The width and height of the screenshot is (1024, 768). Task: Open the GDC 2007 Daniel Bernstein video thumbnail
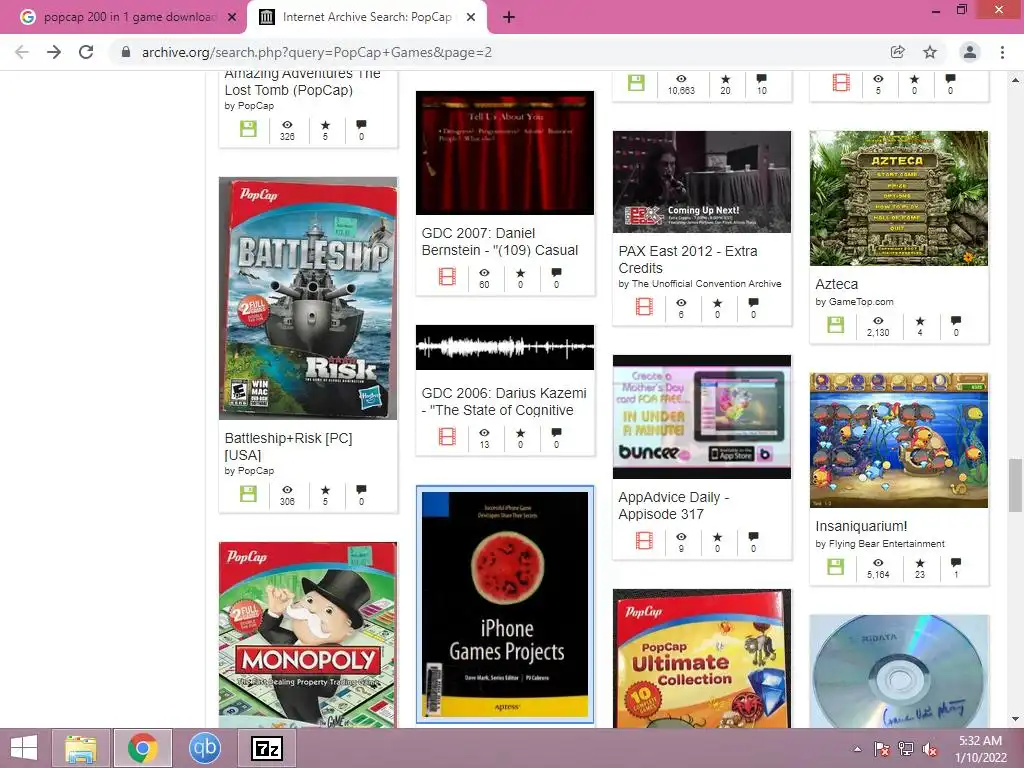[x=505, y=153]
